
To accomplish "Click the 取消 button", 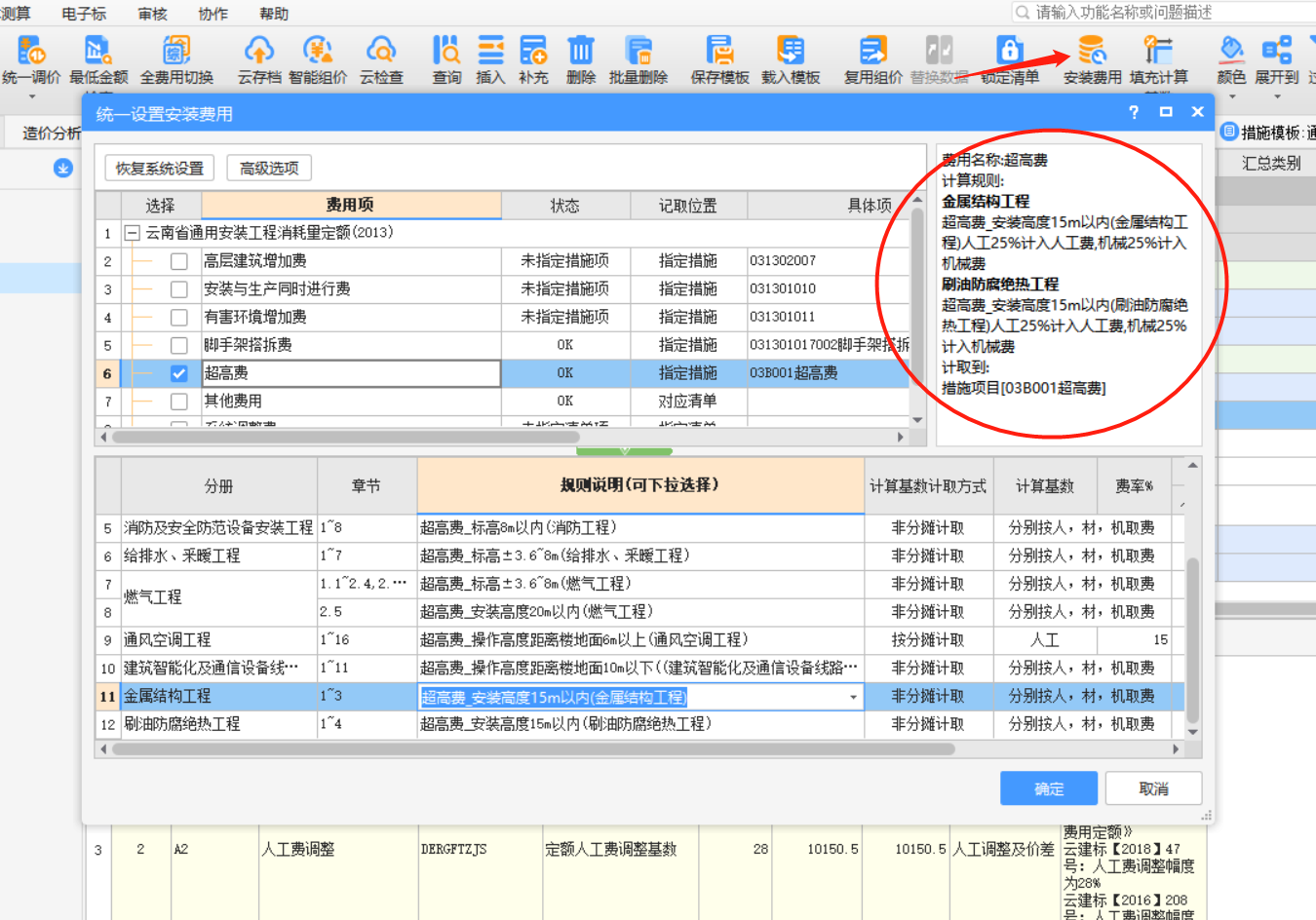I will tap(1154, 788).
